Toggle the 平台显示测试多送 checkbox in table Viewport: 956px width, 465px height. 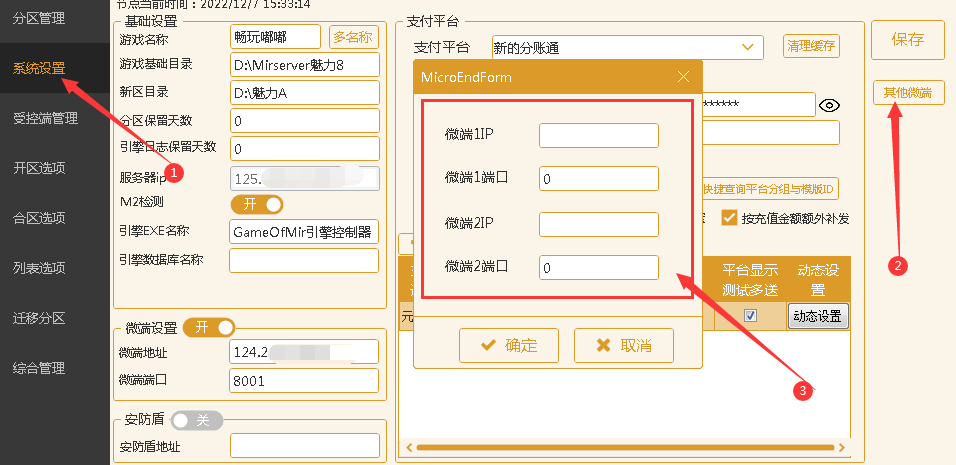749,316
